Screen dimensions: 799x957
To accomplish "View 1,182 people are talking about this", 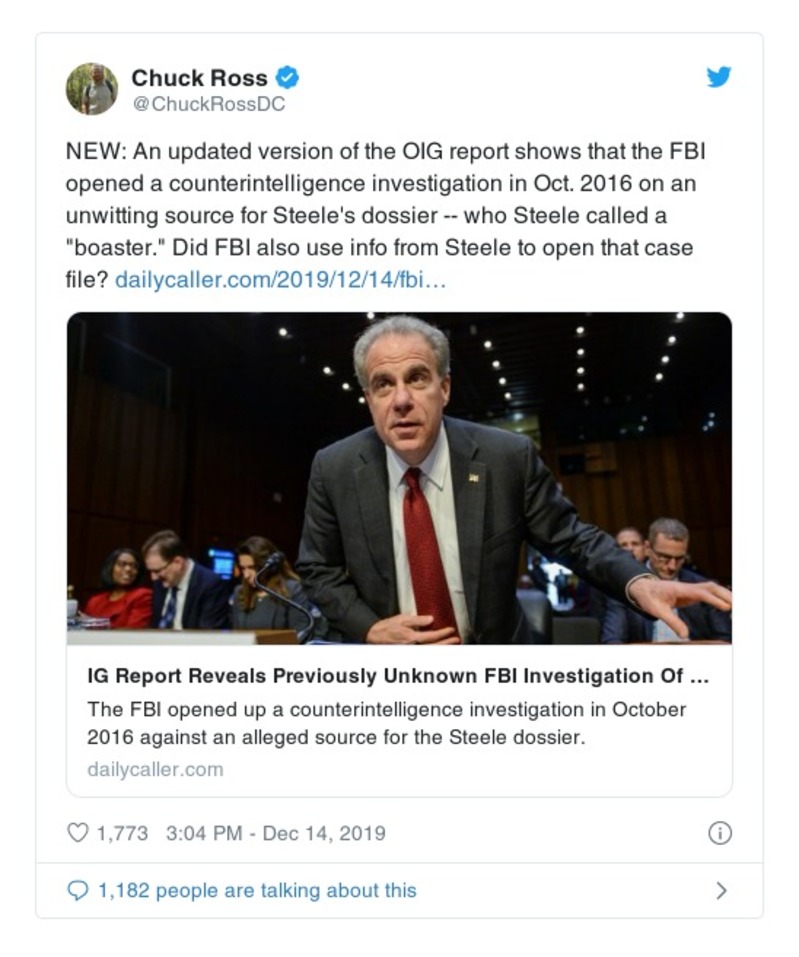I will pos(256,890).
